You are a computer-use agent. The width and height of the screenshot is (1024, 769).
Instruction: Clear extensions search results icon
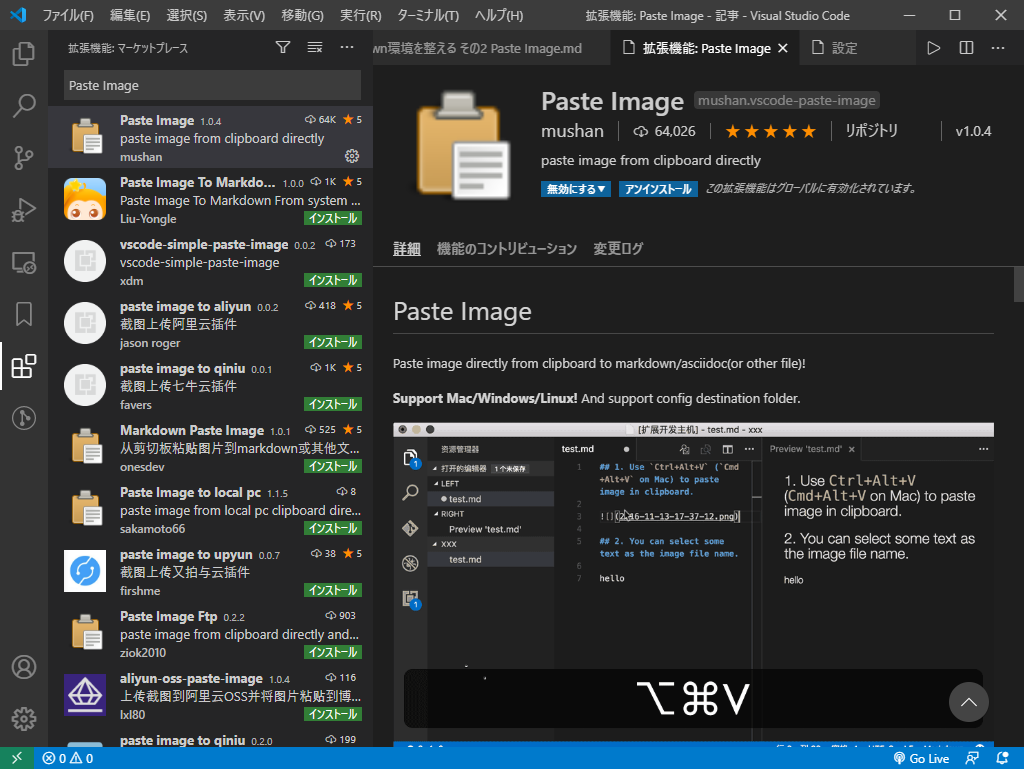(x=315, y=47)
